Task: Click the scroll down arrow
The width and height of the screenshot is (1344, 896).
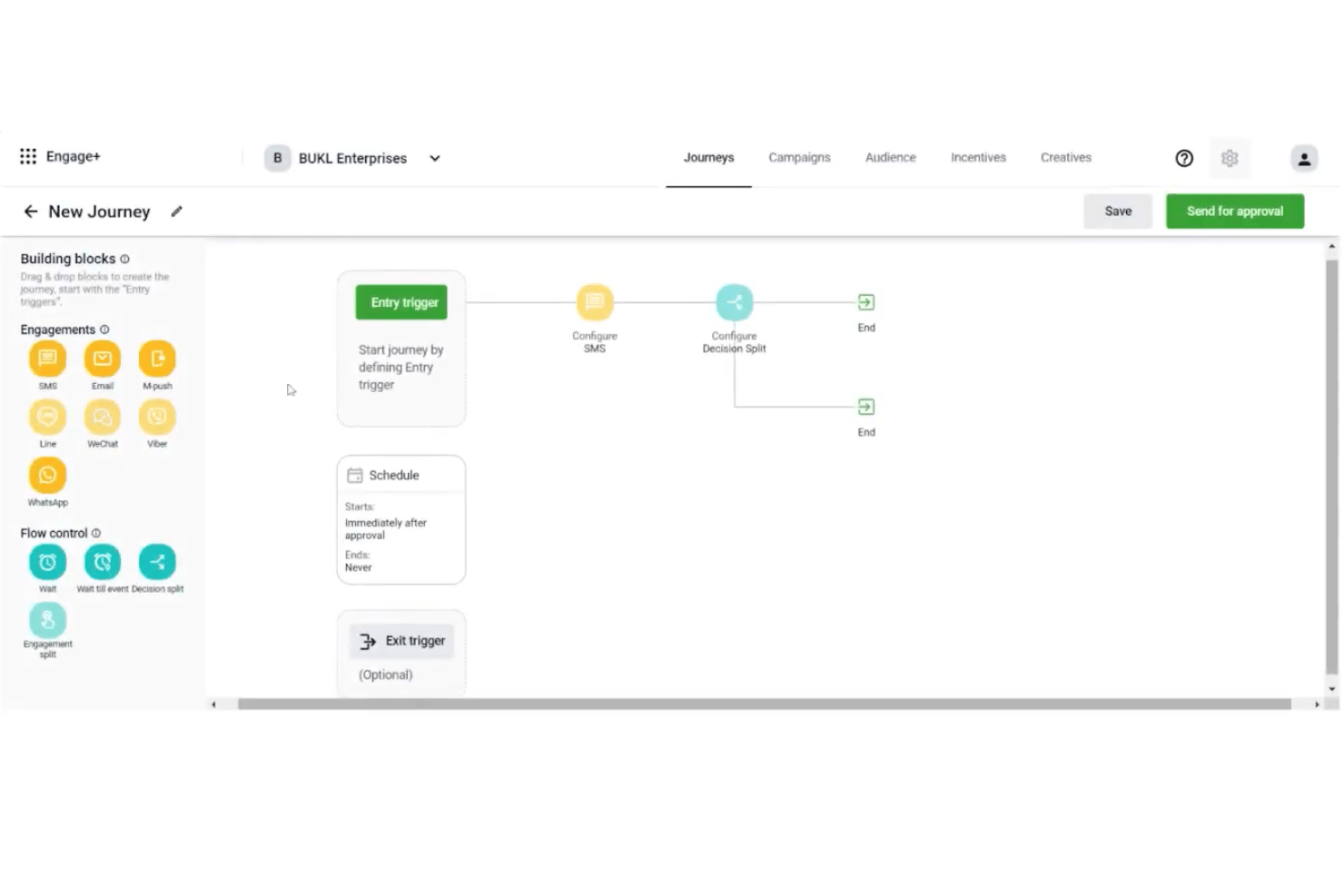Action: coord(1332,689)
